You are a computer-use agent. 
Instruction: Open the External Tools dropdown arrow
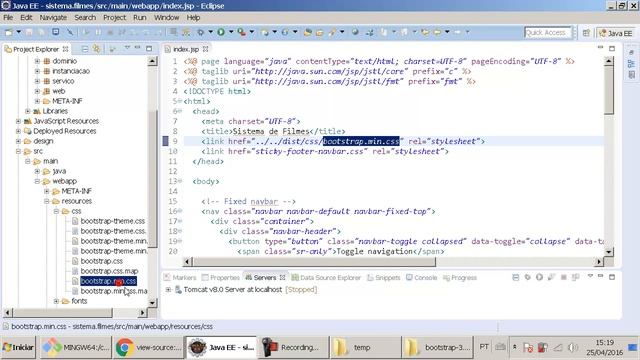click(252, 32)
